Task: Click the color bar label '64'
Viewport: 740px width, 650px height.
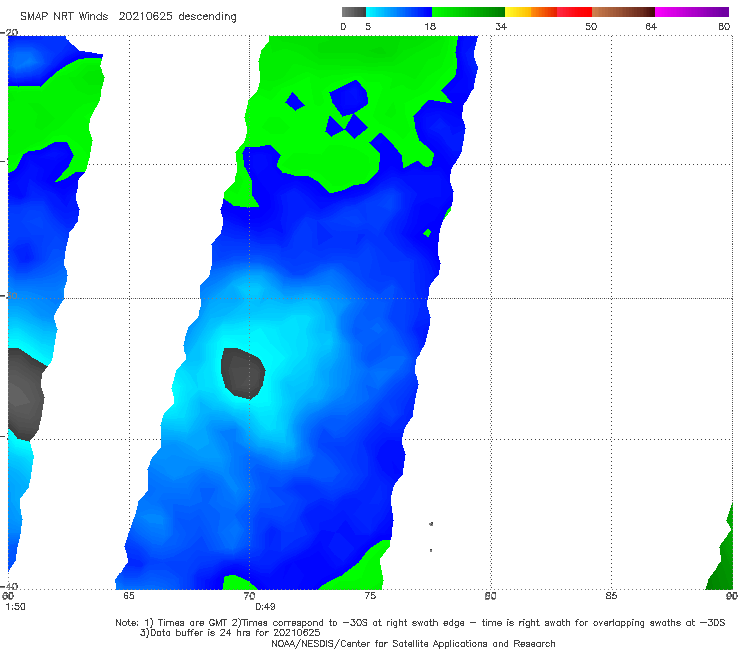Action: 651,27
